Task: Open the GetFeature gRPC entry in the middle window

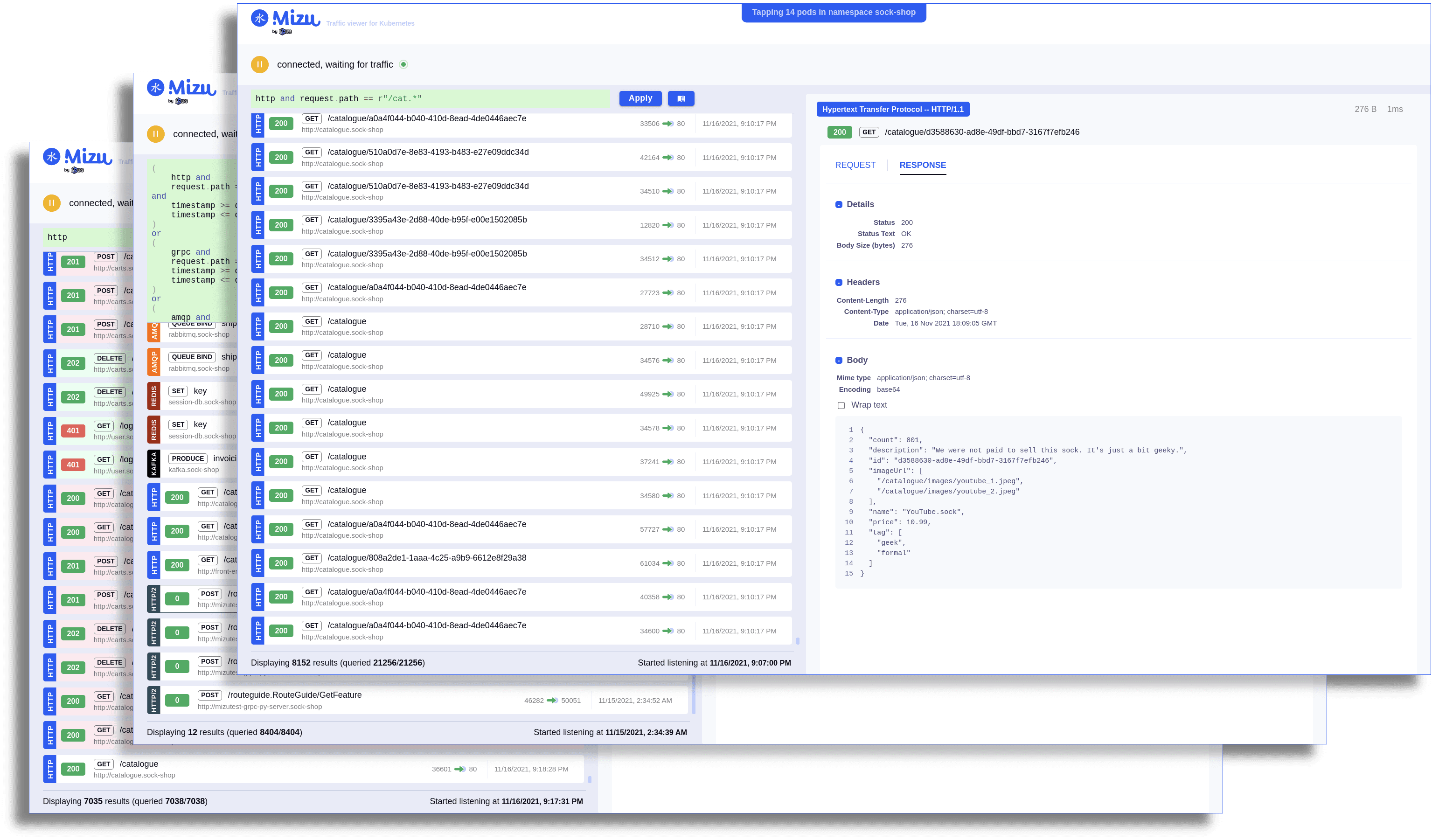Action: pyautogui.click(x=417, y=700)
